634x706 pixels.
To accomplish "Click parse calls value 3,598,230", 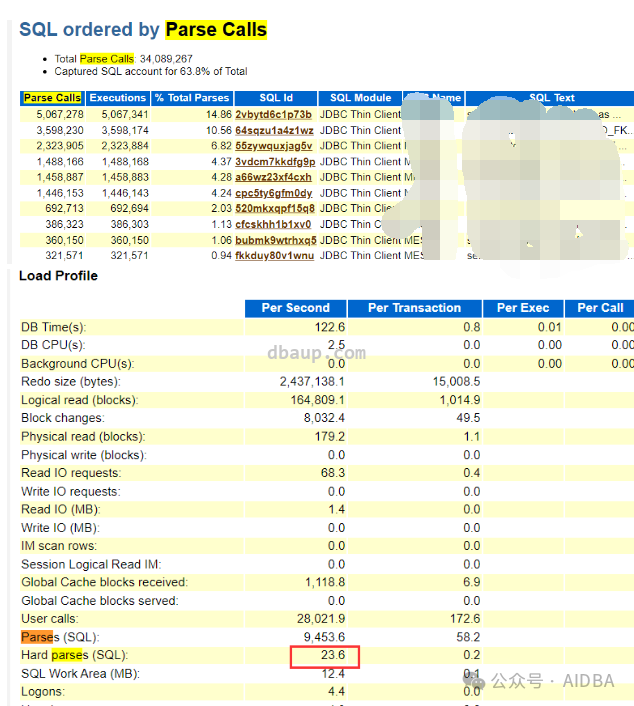I will click(x=60, y=130).
